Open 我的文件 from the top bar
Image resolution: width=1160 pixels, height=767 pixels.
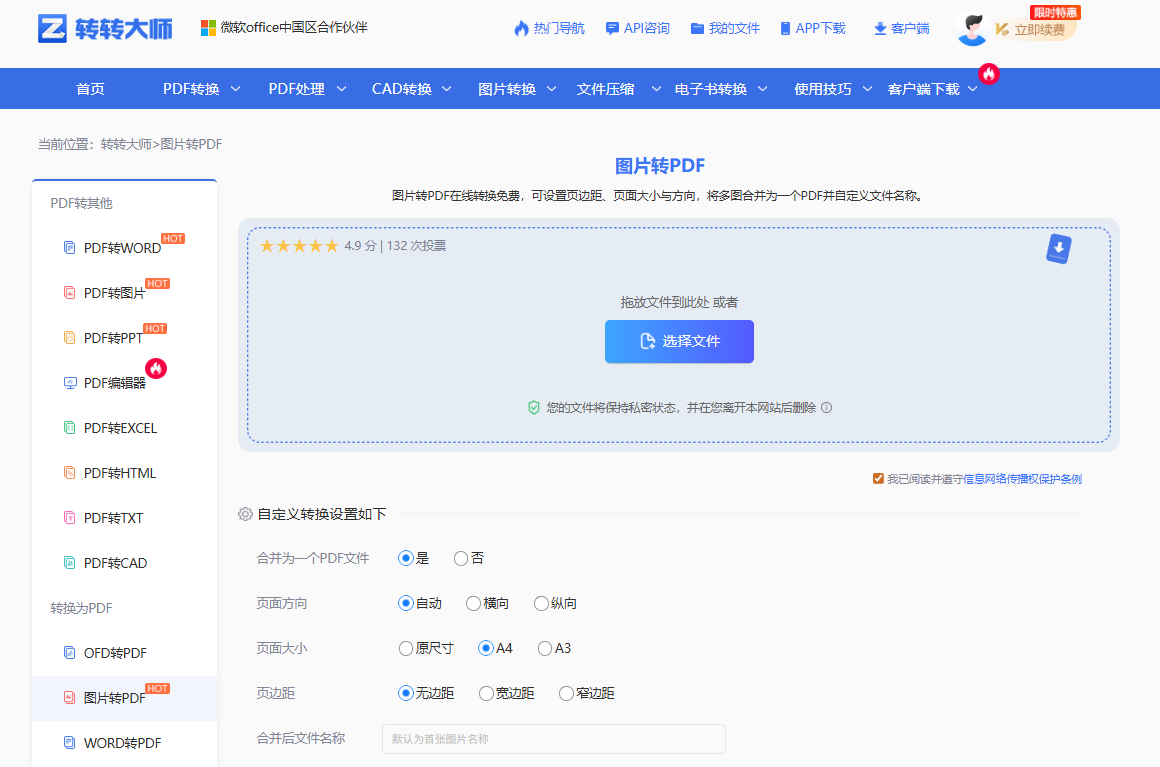[733, 27]
